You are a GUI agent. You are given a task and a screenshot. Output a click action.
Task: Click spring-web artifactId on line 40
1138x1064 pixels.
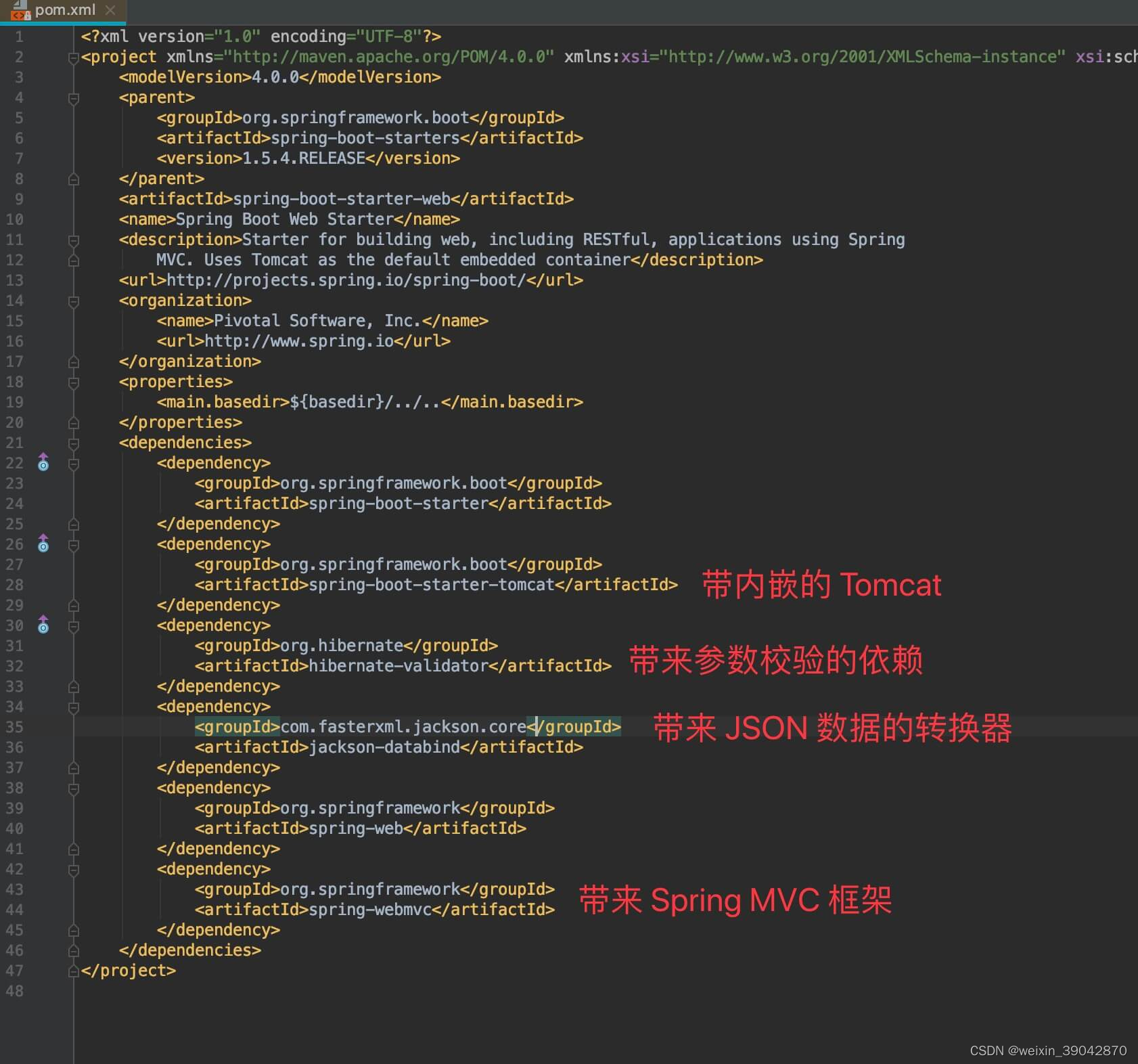pos(356,828)
